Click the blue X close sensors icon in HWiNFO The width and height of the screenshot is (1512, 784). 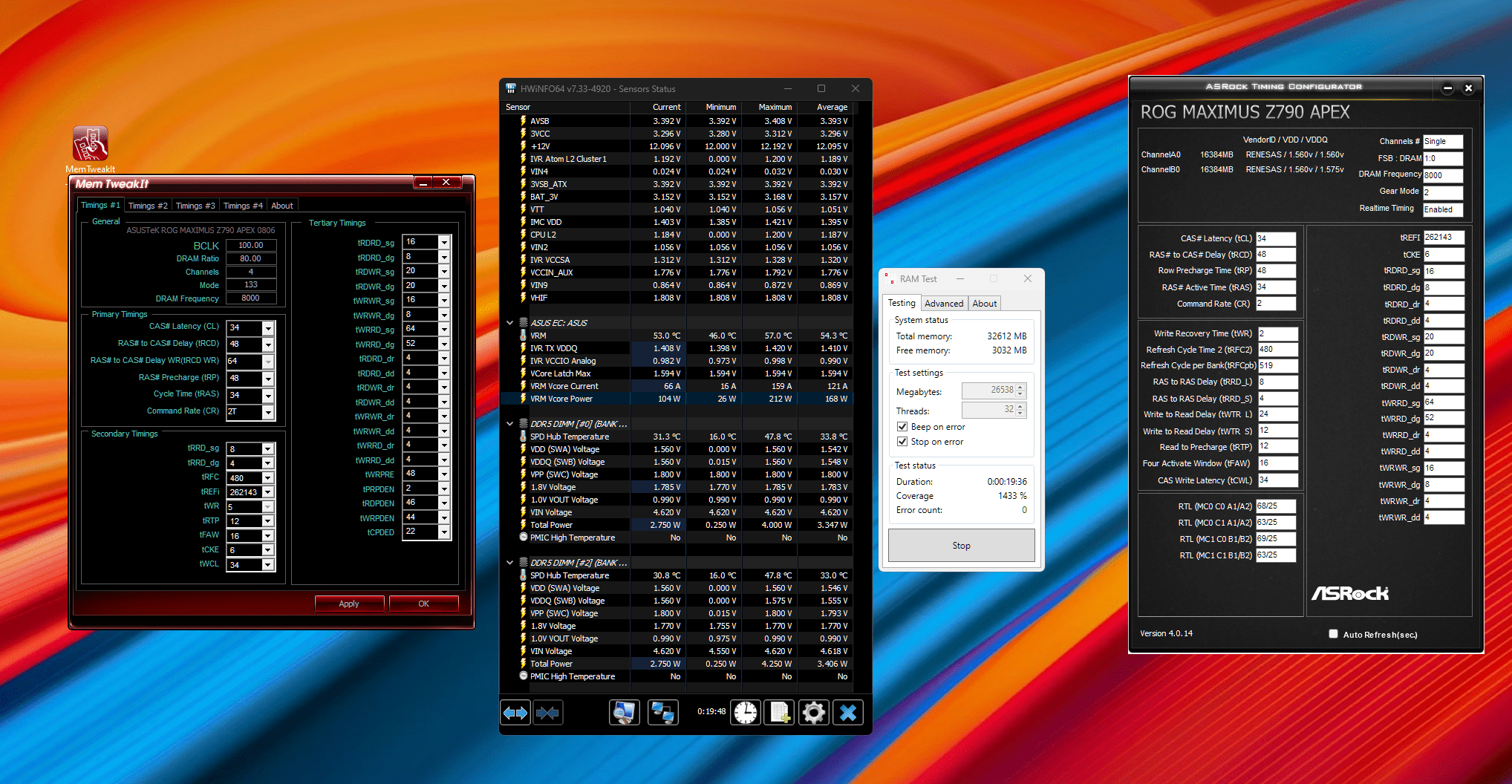click(848, 713)
